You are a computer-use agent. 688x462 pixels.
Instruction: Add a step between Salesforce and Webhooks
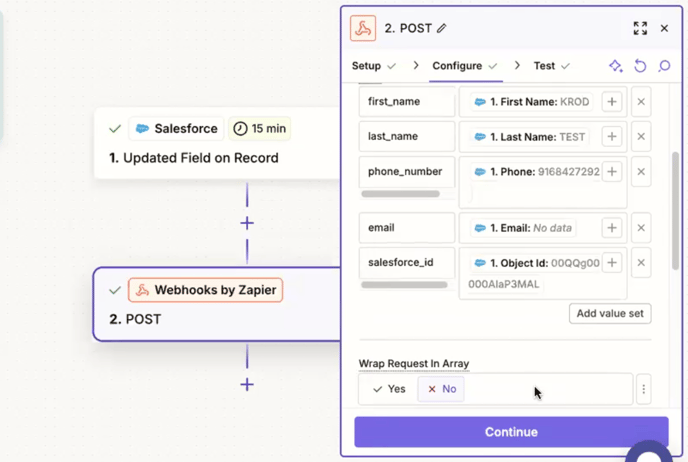(x=247, y=223)
